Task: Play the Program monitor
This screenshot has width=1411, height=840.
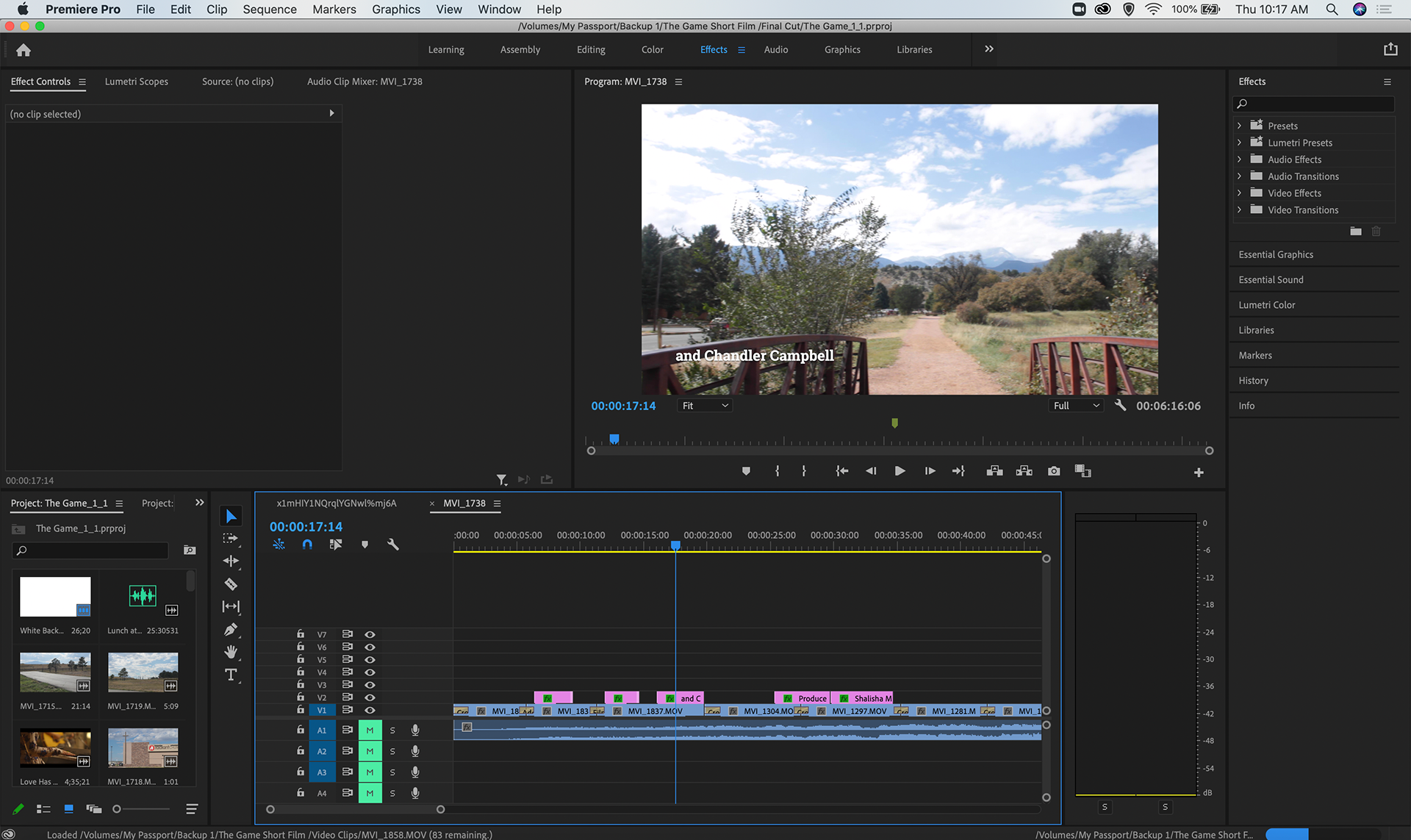Action: pyautogui.click(x=900, y=471)
